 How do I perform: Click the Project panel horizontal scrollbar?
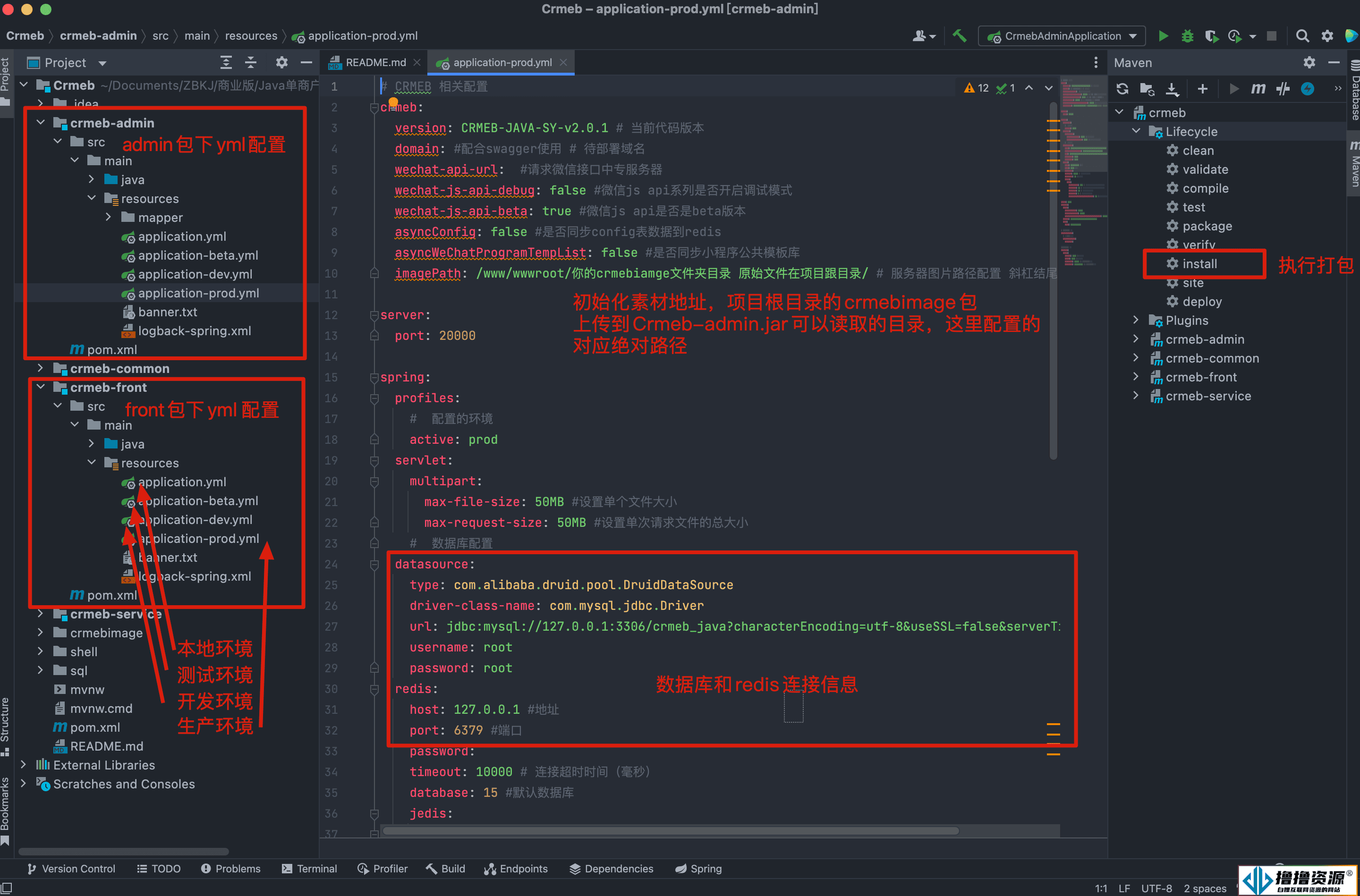coord(123,852)
